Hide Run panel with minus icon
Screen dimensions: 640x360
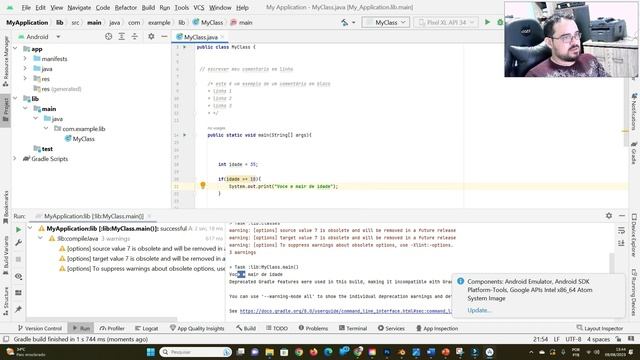click(x=622, y=216)
